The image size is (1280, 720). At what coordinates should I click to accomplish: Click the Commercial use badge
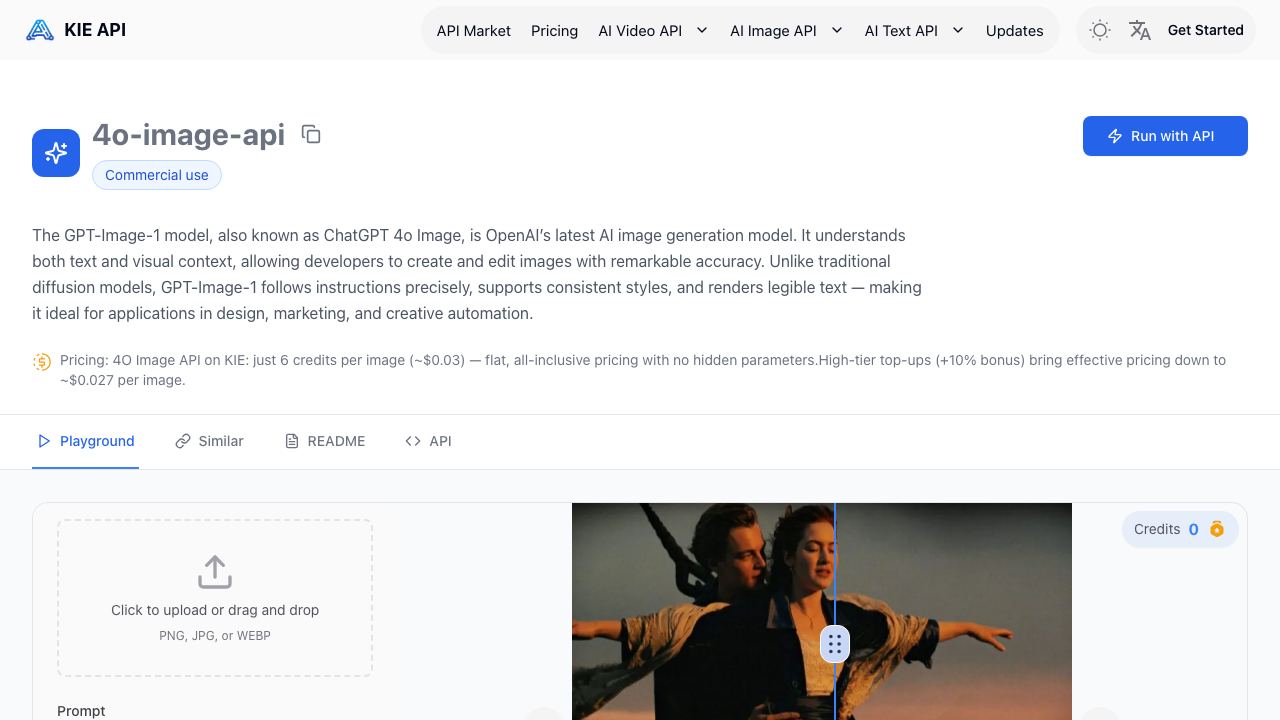tap(157, 175)
